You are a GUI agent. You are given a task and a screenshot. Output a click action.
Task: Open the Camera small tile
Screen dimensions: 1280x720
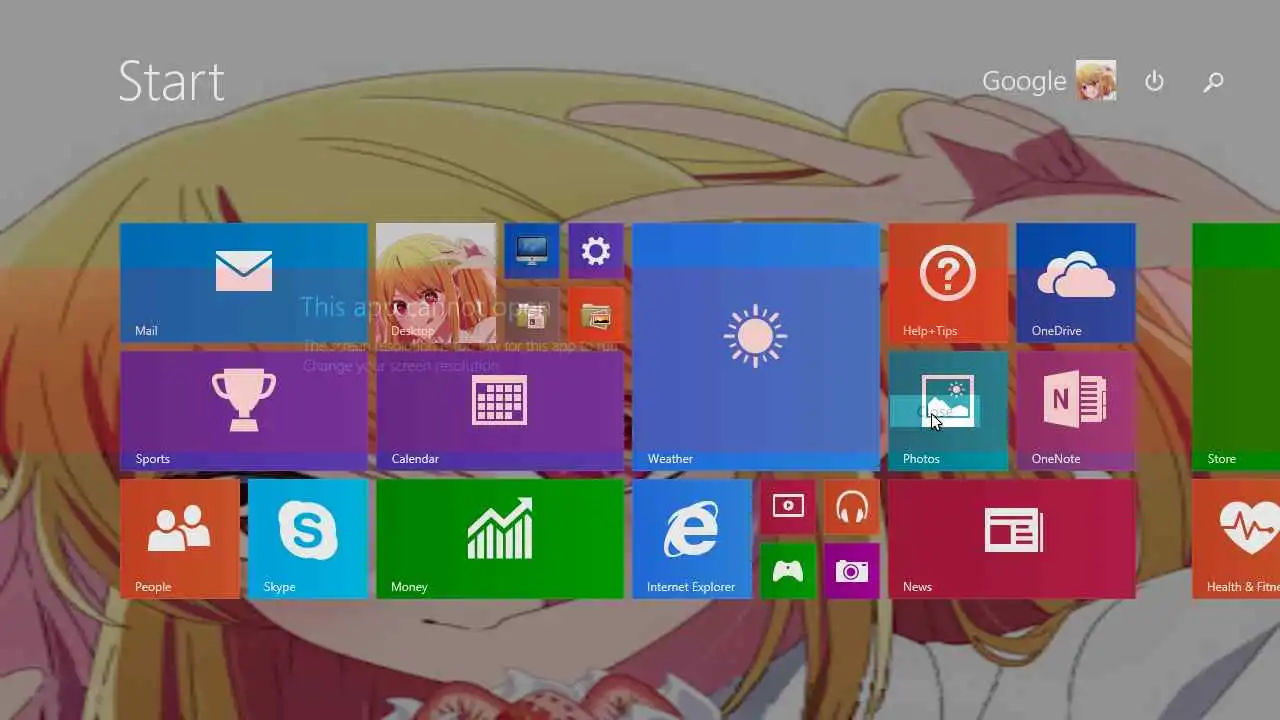tap(852, 571)
